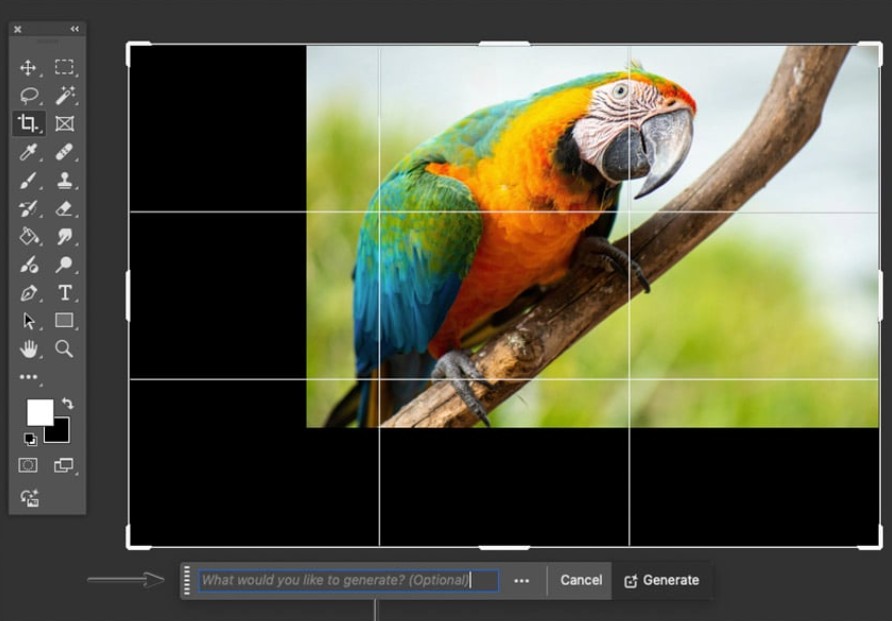
Task: Toggle Quick Mask mode
Action: [x=28, y=465]
